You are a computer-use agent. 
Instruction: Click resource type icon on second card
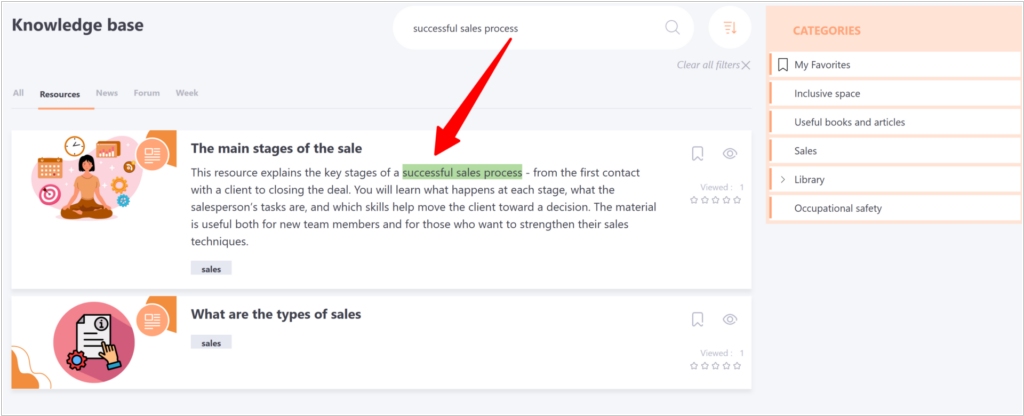tap(152, 320)
